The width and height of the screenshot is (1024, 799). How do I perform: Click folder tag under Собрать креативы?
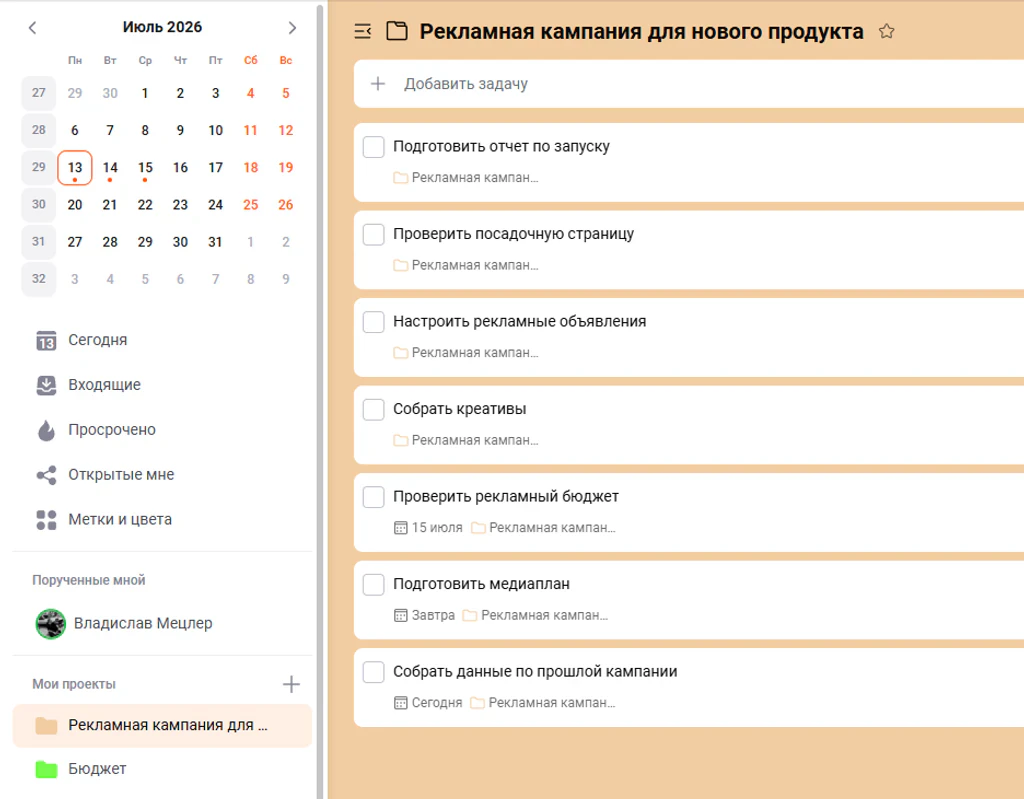coord(466,440)
